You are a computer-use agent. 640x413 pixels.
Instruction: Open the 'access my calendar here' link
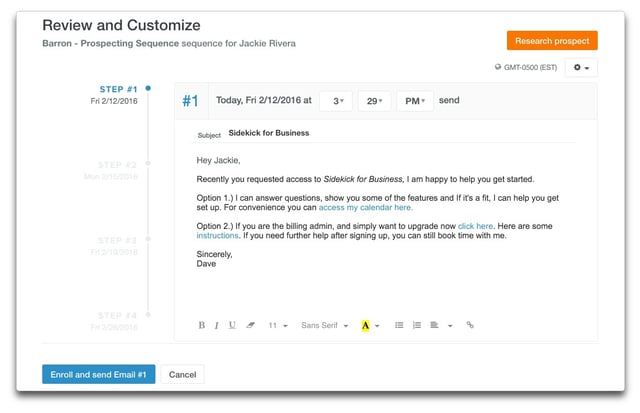pos(366,207)
